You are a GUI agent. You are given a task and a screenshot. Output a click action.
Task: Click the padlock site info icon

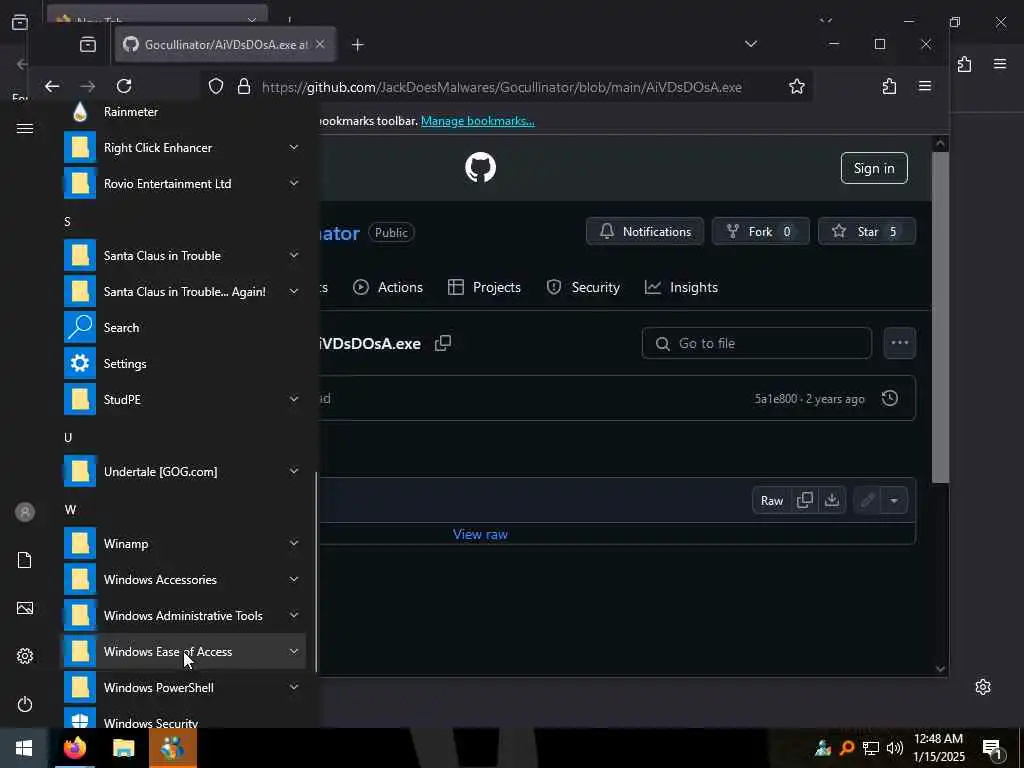click(x=244, y=86)
